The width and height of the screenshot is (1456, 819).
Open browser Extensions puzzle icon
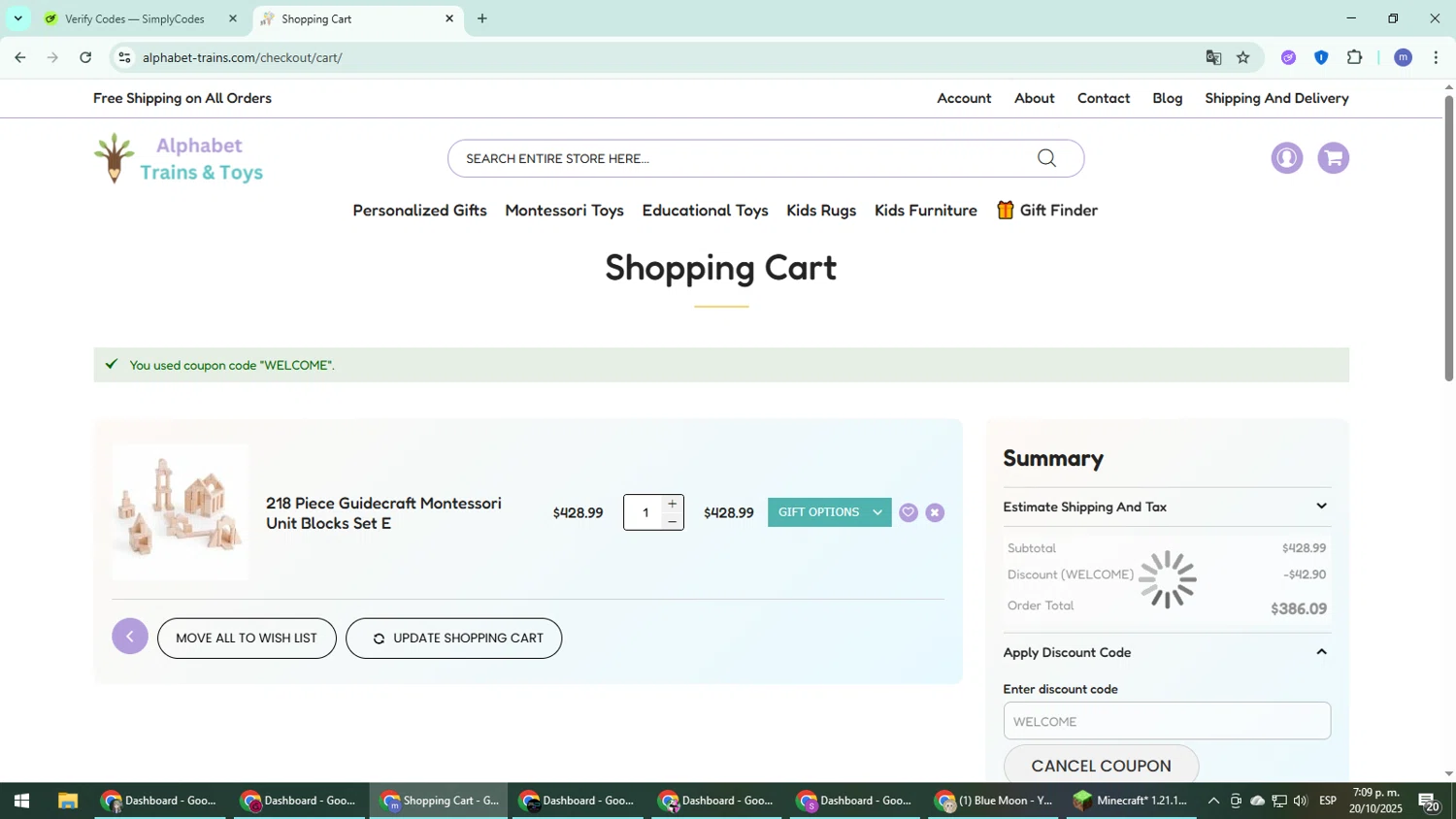point(1355,57)
